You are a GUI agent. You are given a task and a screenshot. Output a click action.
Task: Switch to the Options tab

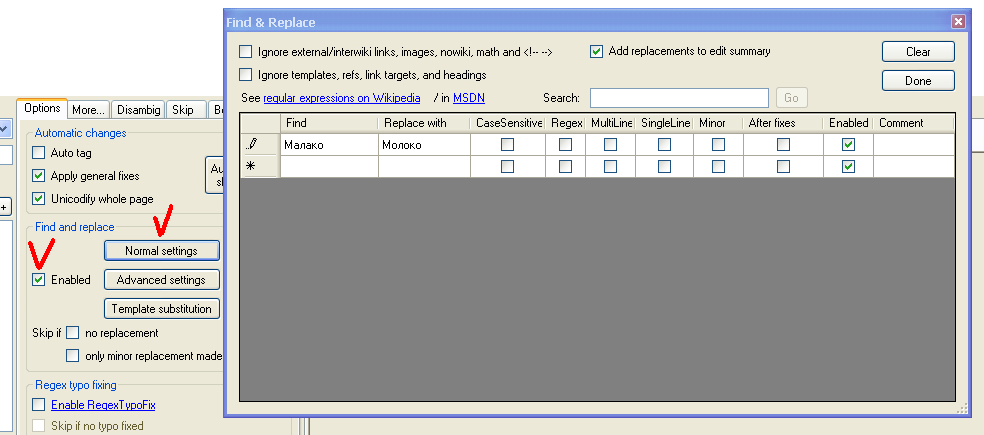(42, 108)
